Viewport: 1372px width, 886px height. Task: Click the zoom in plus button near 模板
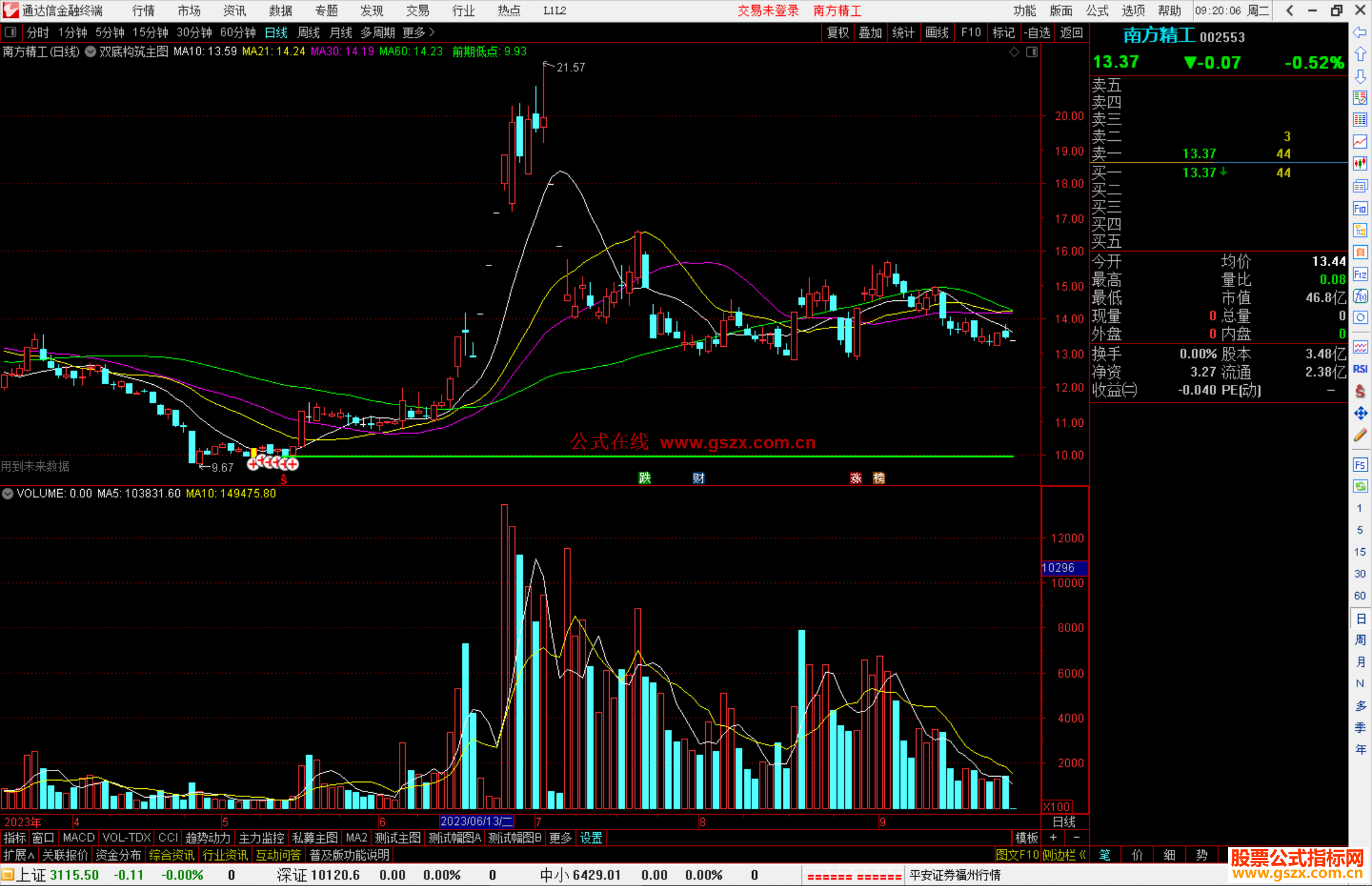tap(1054, 838)
